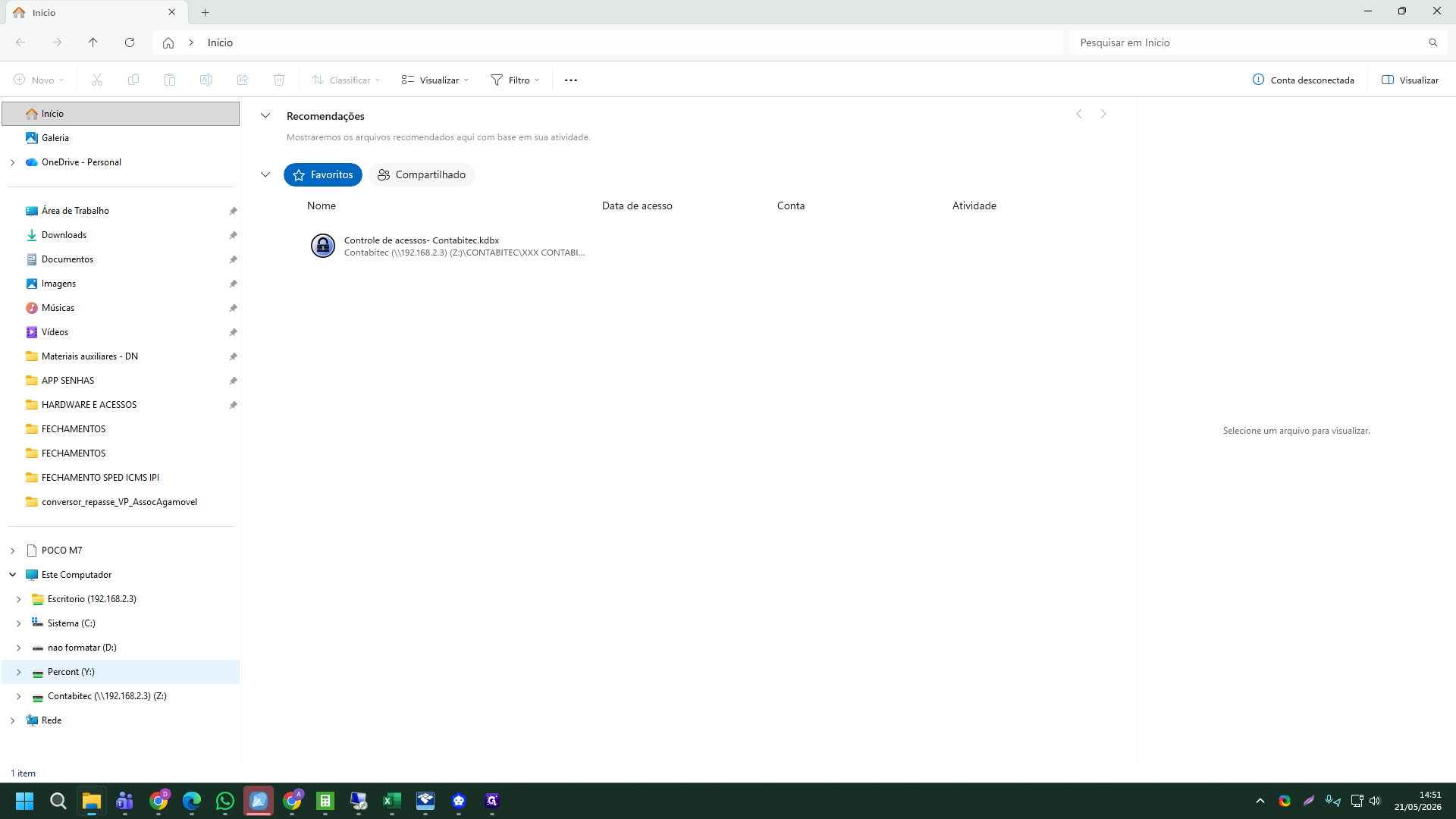Select Percont (Y:) drive

tap(121, 672)
